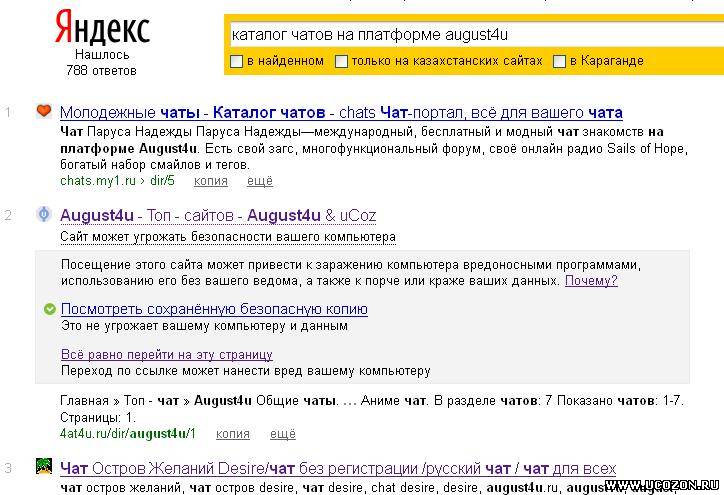724x495 pixels.
Task: Click 'Сайт может угрожать безопасности' warning link
Action: tap(228, 237)
